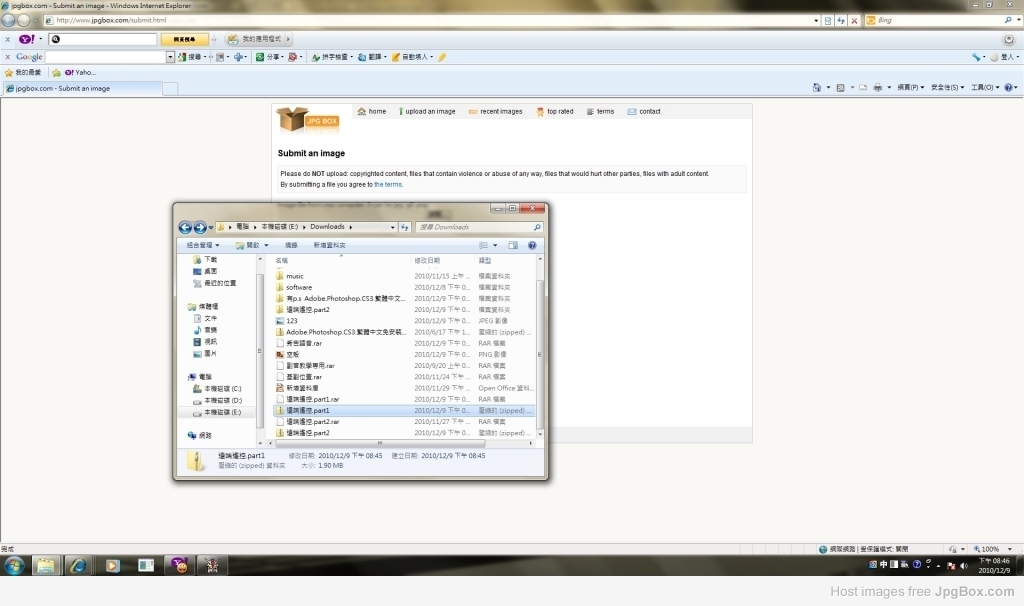The width and height of the screenshot is (1024, 606).
Task: Click the Explorer back navigation arrow
Action: [x=185, y=227]
